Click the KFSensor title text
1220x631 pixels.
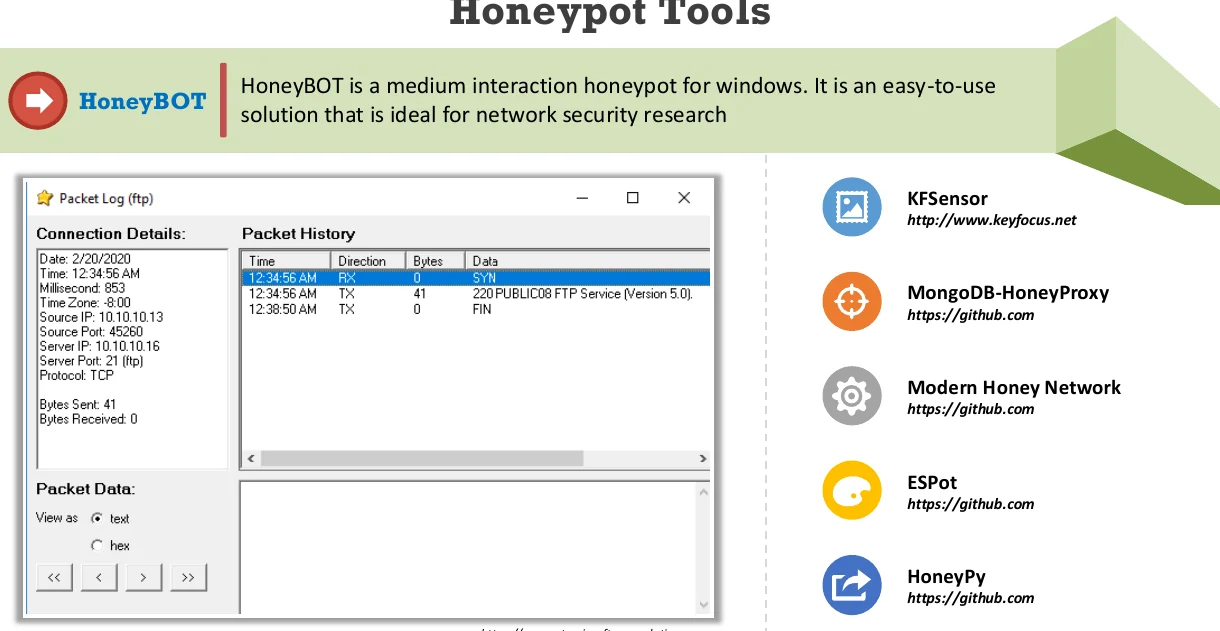947,199
